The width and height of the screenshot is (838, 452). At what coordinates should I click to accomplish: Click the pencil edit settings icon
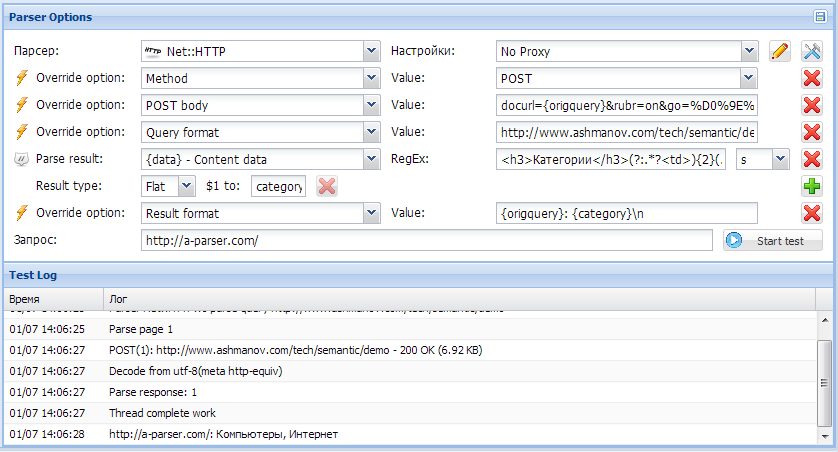[x=780, y=51]
